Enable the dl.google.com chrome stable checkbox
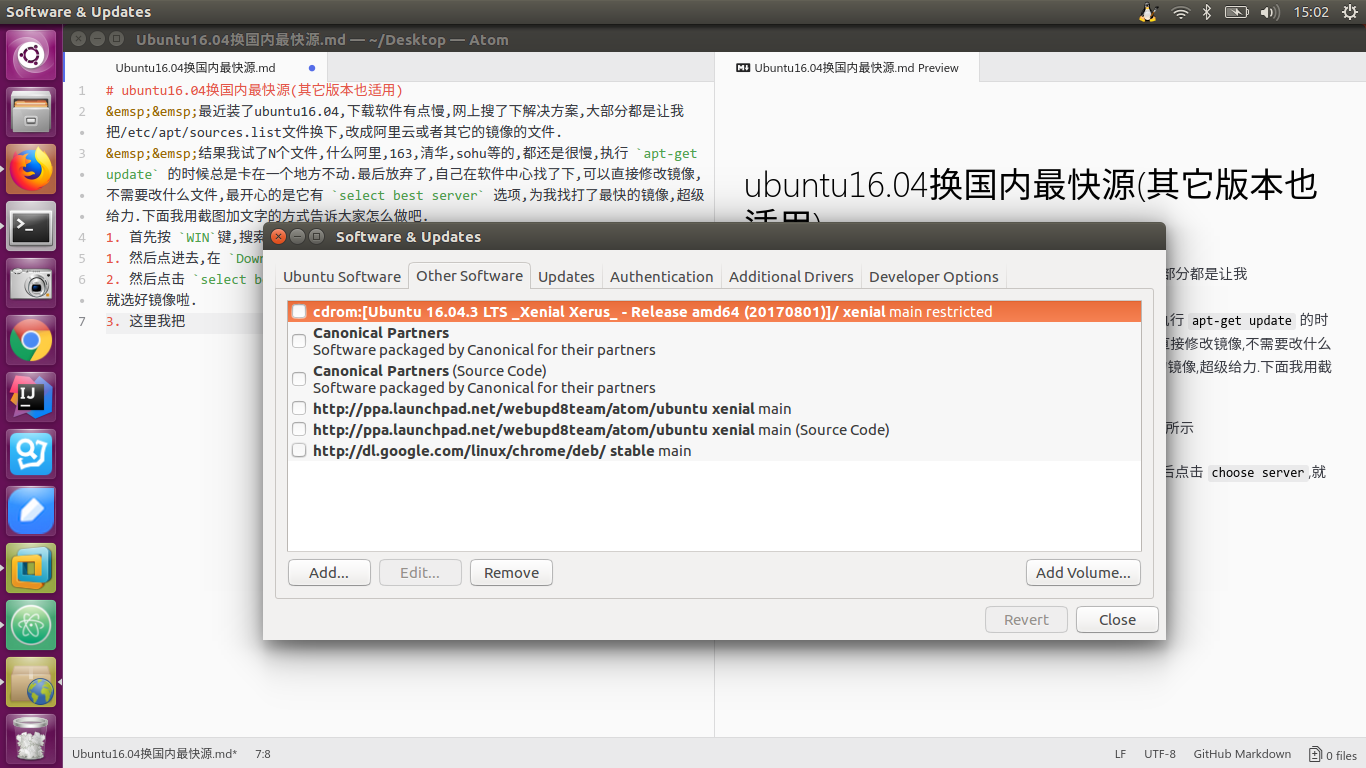Image resolution: width=1366 pixels, height=768 pixels. click(x=299, y=450)
